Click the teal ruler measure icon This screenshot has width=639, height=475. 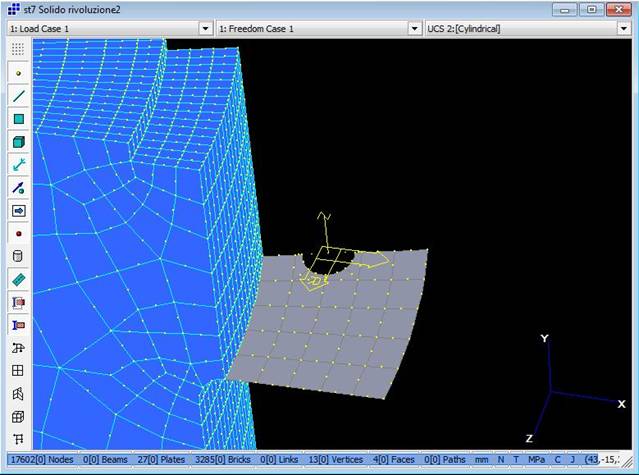18,279
